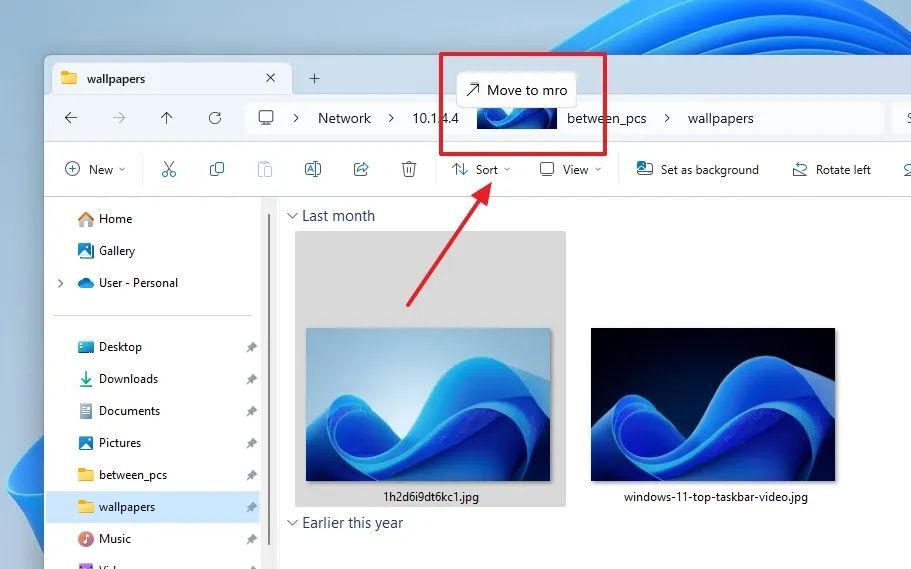This screenshot has width=911, height=569.
Task: Select the windows-11-top-taskbar-video.jpg thumbnail
Action: [713, 405]
